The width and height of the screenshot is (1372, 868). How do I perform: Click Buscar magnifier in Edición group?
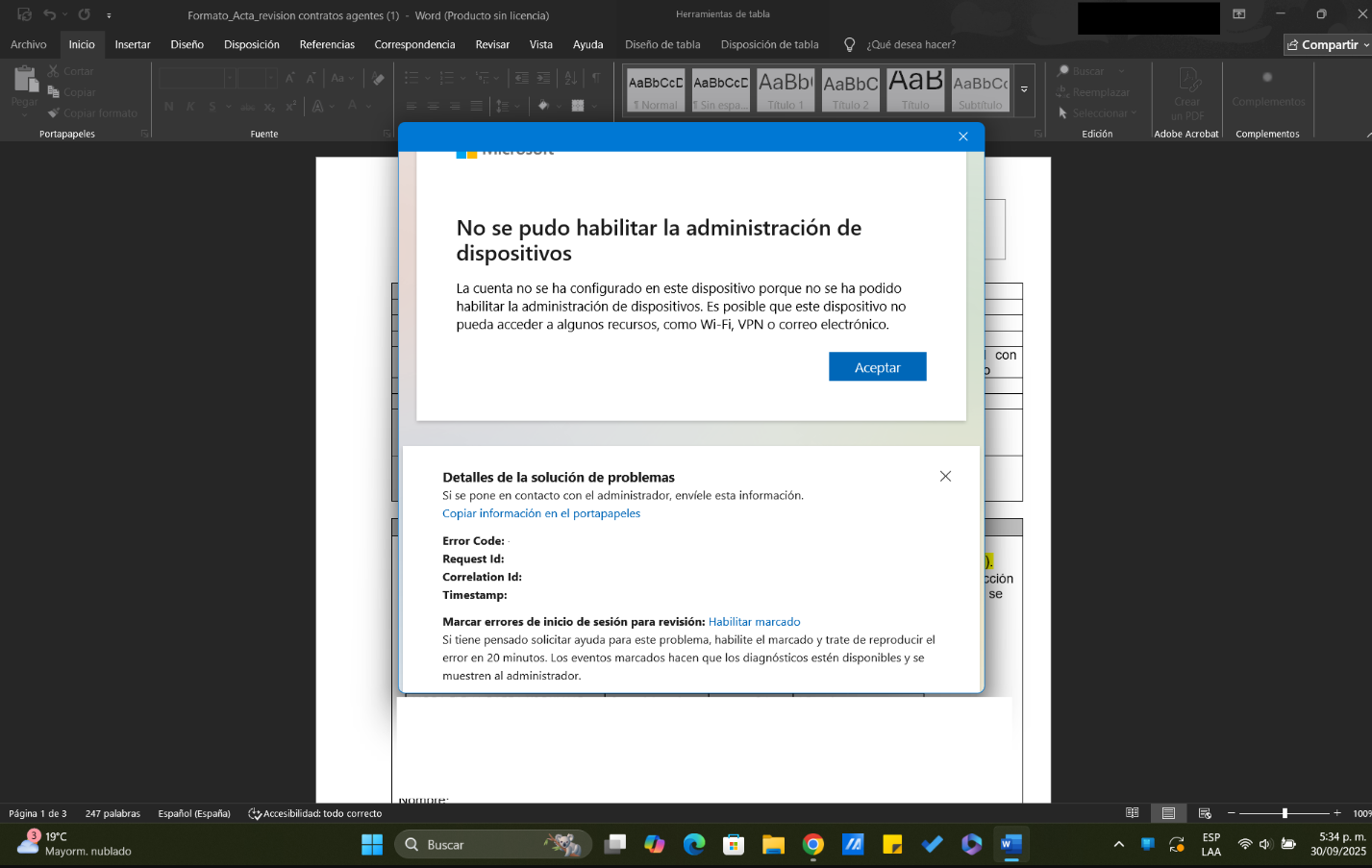1063,71
